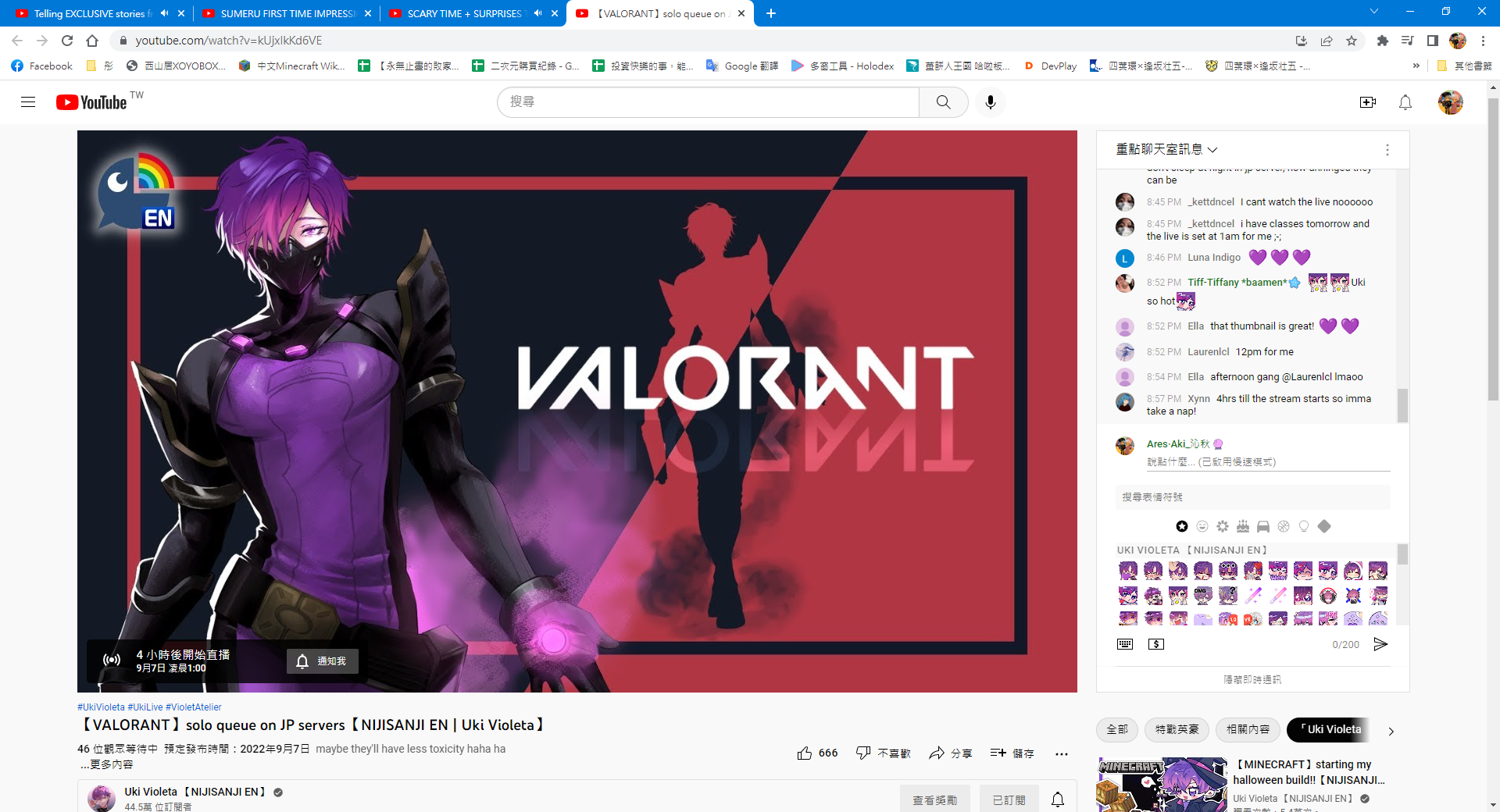Unmute the Telling EXCLUSIVE stories tab audio
Viewport: 1500px width, 812px height.
coord(164,13)
